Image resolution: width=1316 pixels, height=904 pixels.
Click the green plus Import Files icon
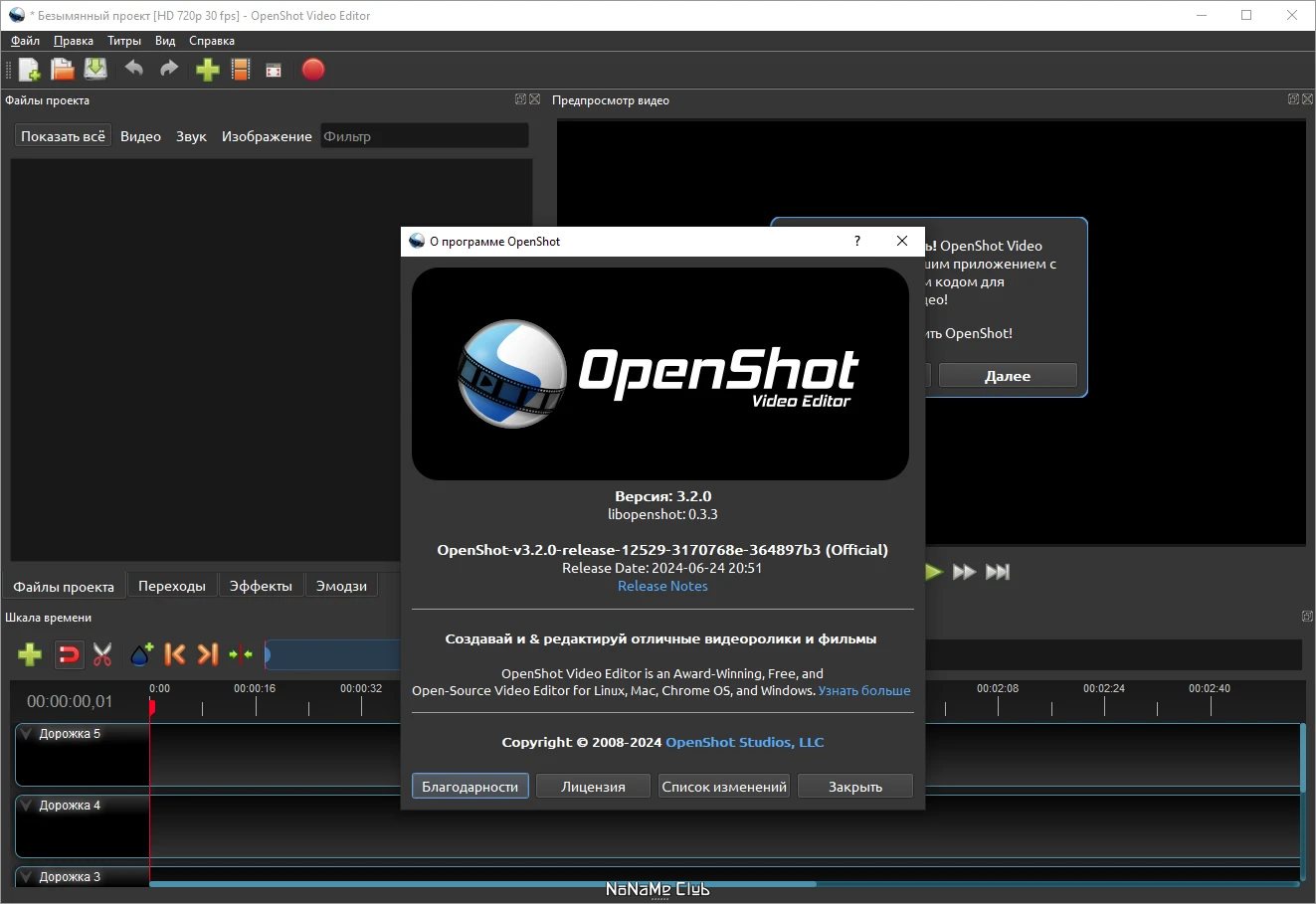coord(207,70)
